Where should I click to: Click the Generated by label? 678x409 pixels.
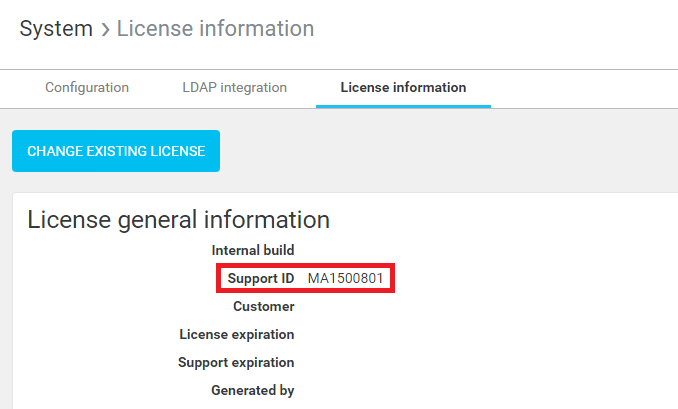(252, 390)
